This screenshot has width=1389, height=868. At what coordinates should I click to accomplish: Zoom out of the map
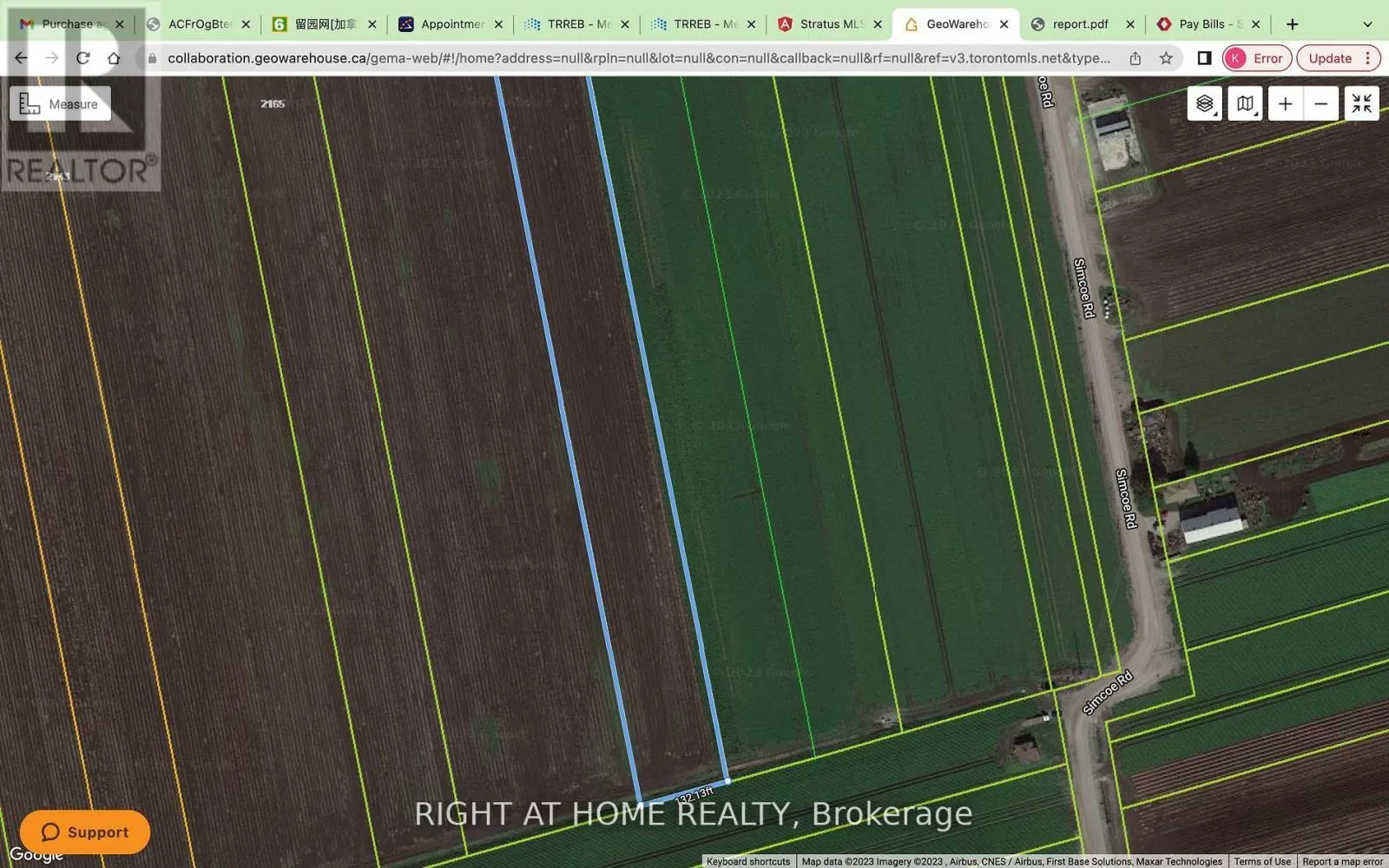pyautogui.click(x=1320, y=104)
